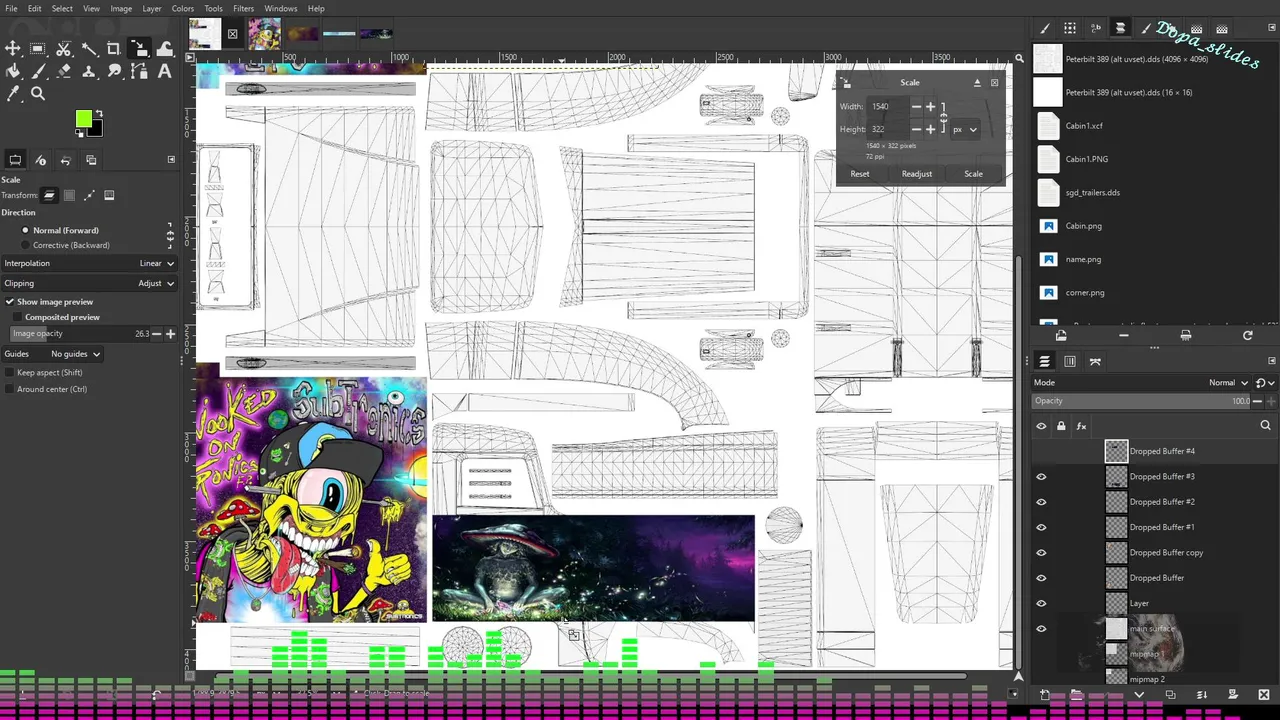Viewport: 1280px width, 720px height.
Task: Select the Move tool in toolbox
Action: pyautogui.click(x=13, y=49)
